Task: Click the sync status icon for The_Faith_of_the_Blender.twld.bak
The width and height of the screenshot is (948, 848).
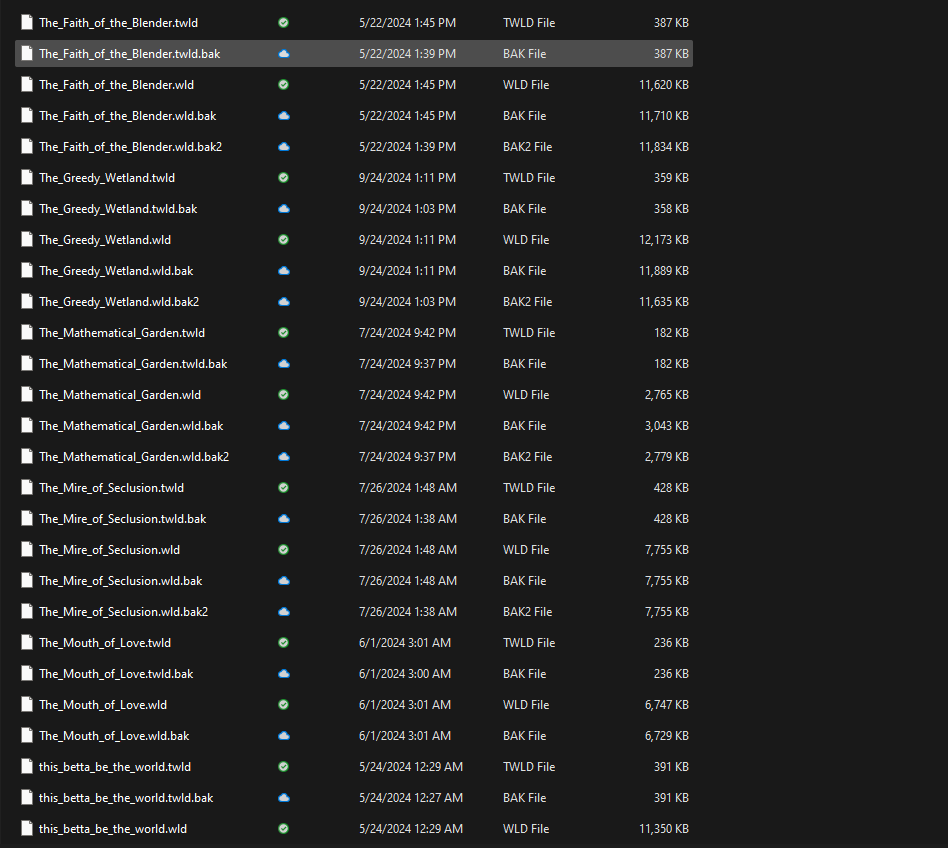Action: [x=284, y=54]
